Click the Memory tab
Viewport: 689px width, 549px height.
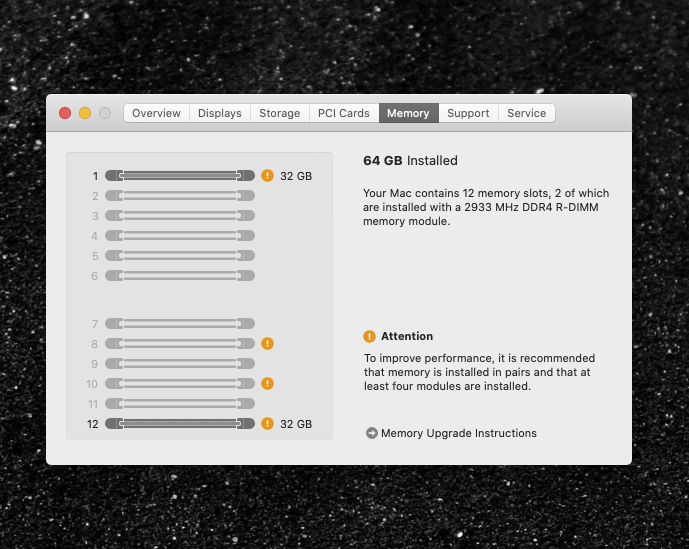pos(408,113)
